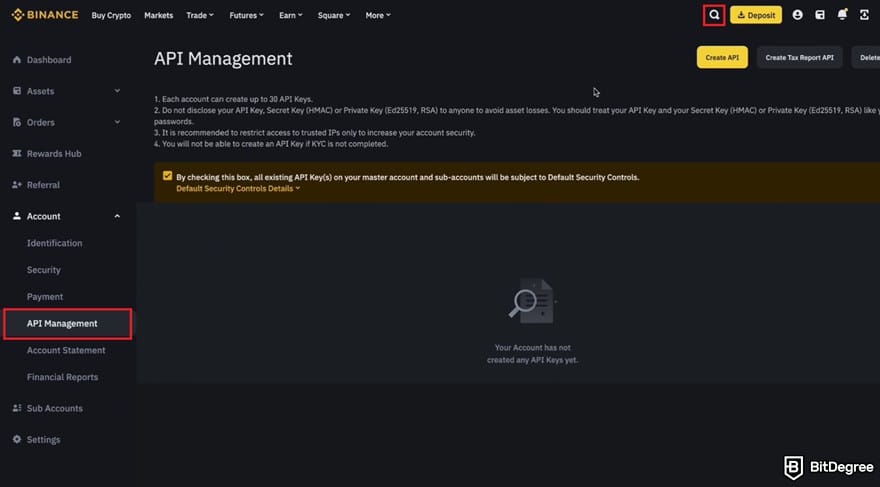Image resolution: width=880 pixels, height=487 pixels.
Task: Go to Buy Crypto
Action: tap(111, 15)
